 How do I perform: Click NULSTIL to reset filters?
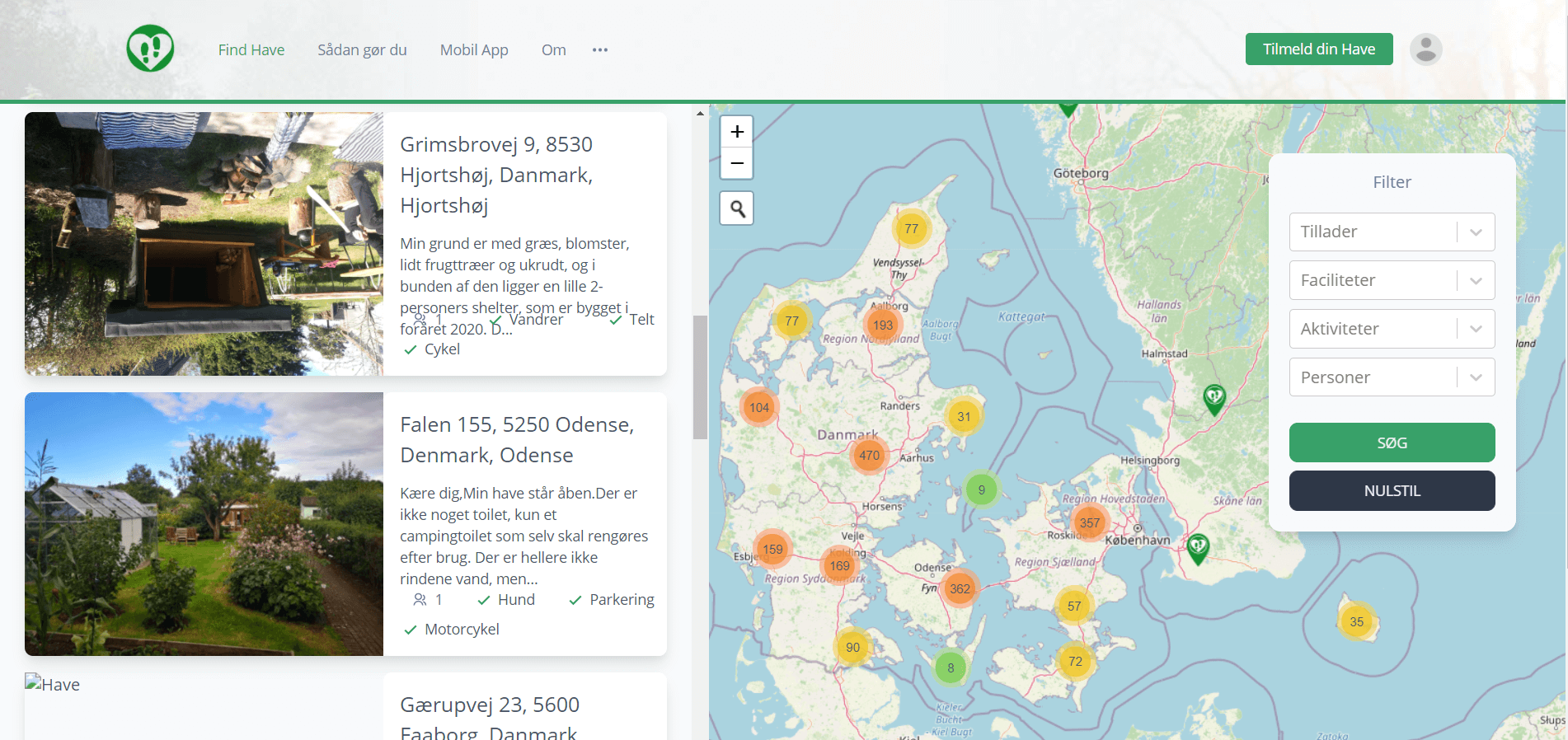(1392, 490)
